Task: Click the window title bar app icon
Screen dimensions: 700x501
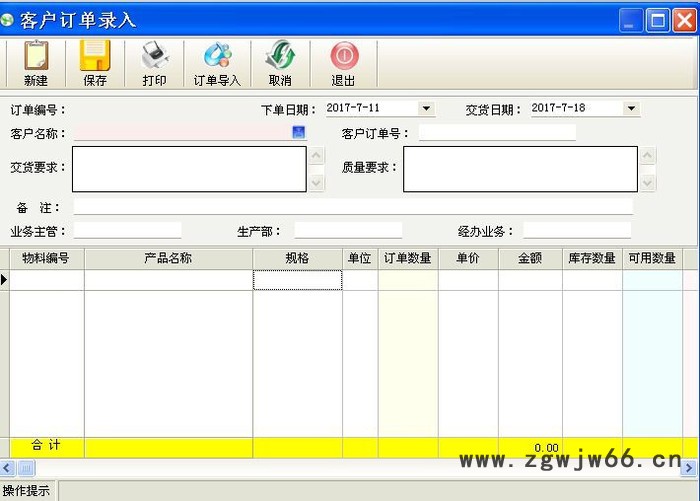Action: coord(7,20)
